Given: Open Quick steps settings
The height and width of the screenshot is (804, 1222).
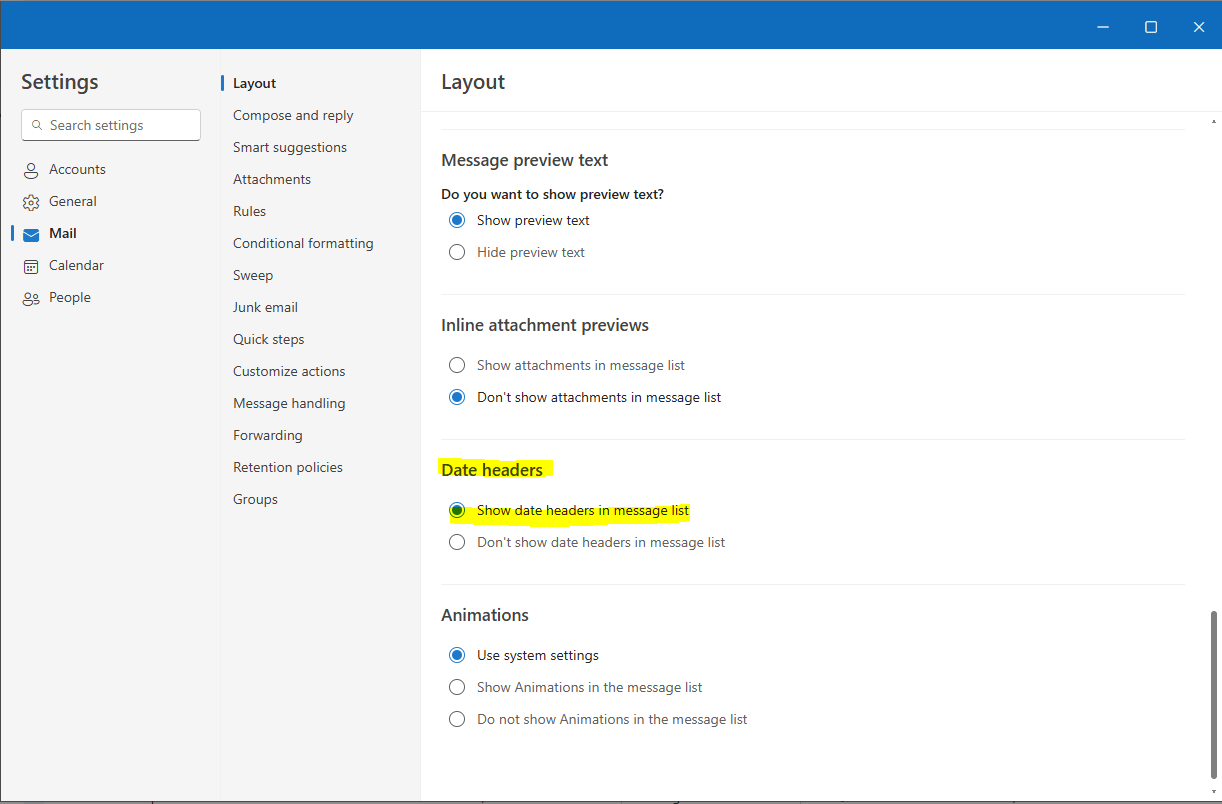Looking at the screenshot, I should pos(268,340).
